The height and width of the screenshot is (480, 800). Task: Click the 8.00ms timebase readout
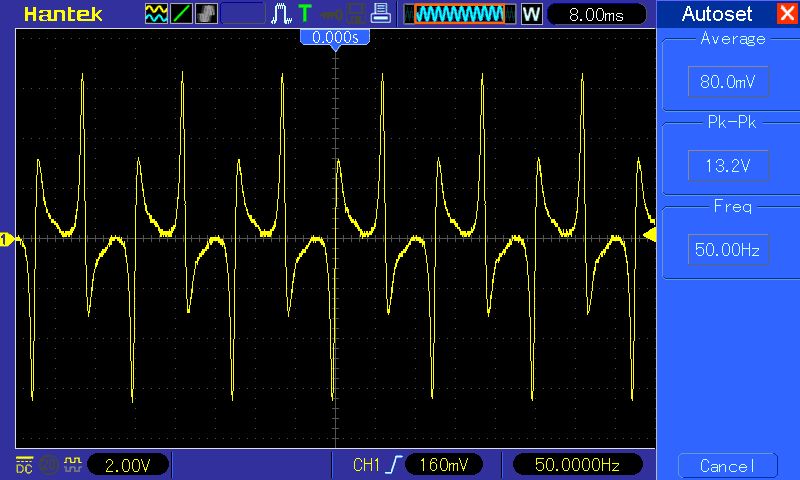coord(596,14)
